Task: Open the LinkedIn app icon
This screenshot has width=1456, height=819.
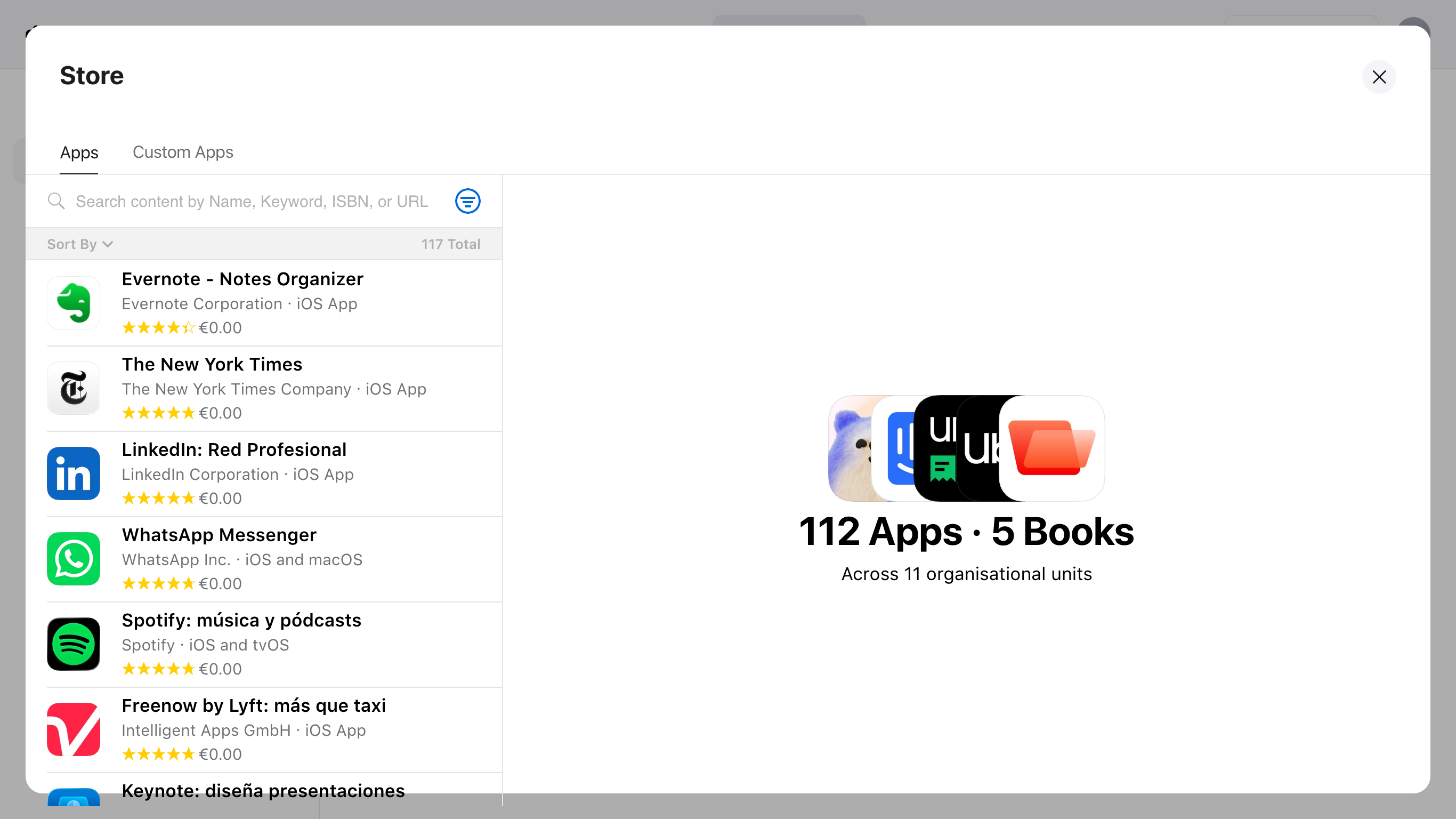Action: tap(74, 473)
